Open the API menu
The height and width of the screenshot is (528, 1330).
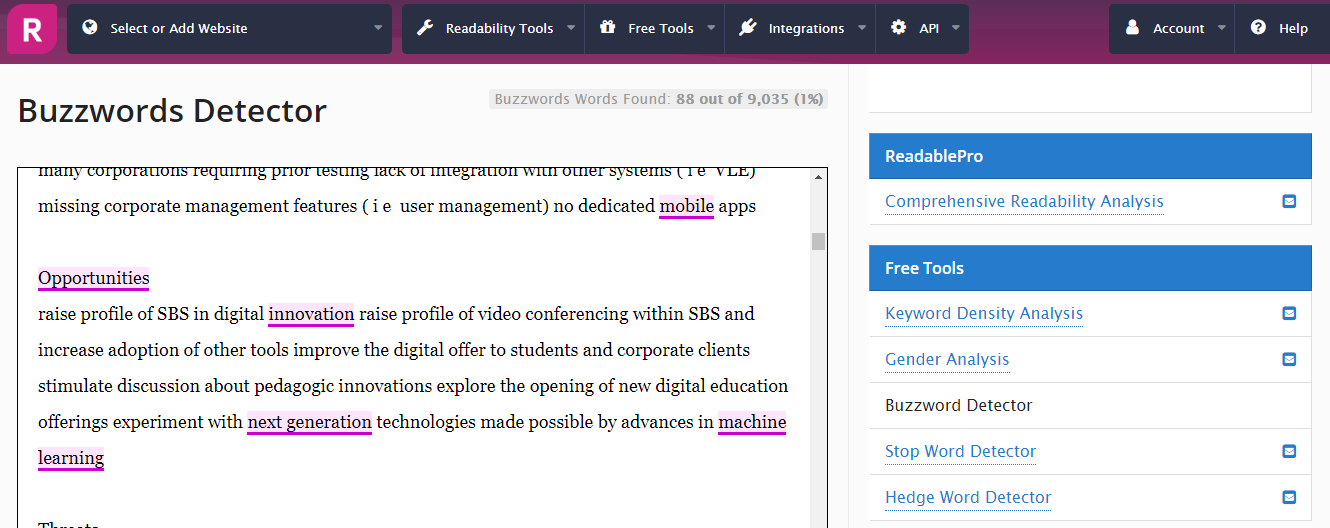click(922, 29)
